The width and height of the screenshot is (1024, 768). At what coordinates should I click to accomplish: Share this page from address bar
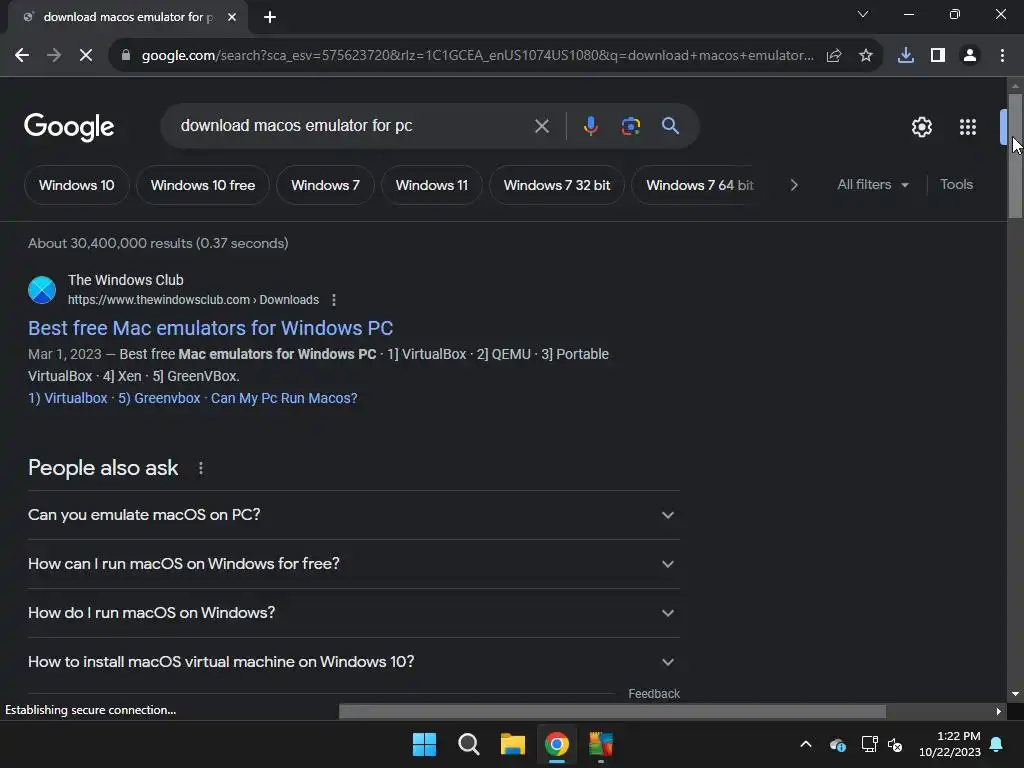[x=834, y=56]
